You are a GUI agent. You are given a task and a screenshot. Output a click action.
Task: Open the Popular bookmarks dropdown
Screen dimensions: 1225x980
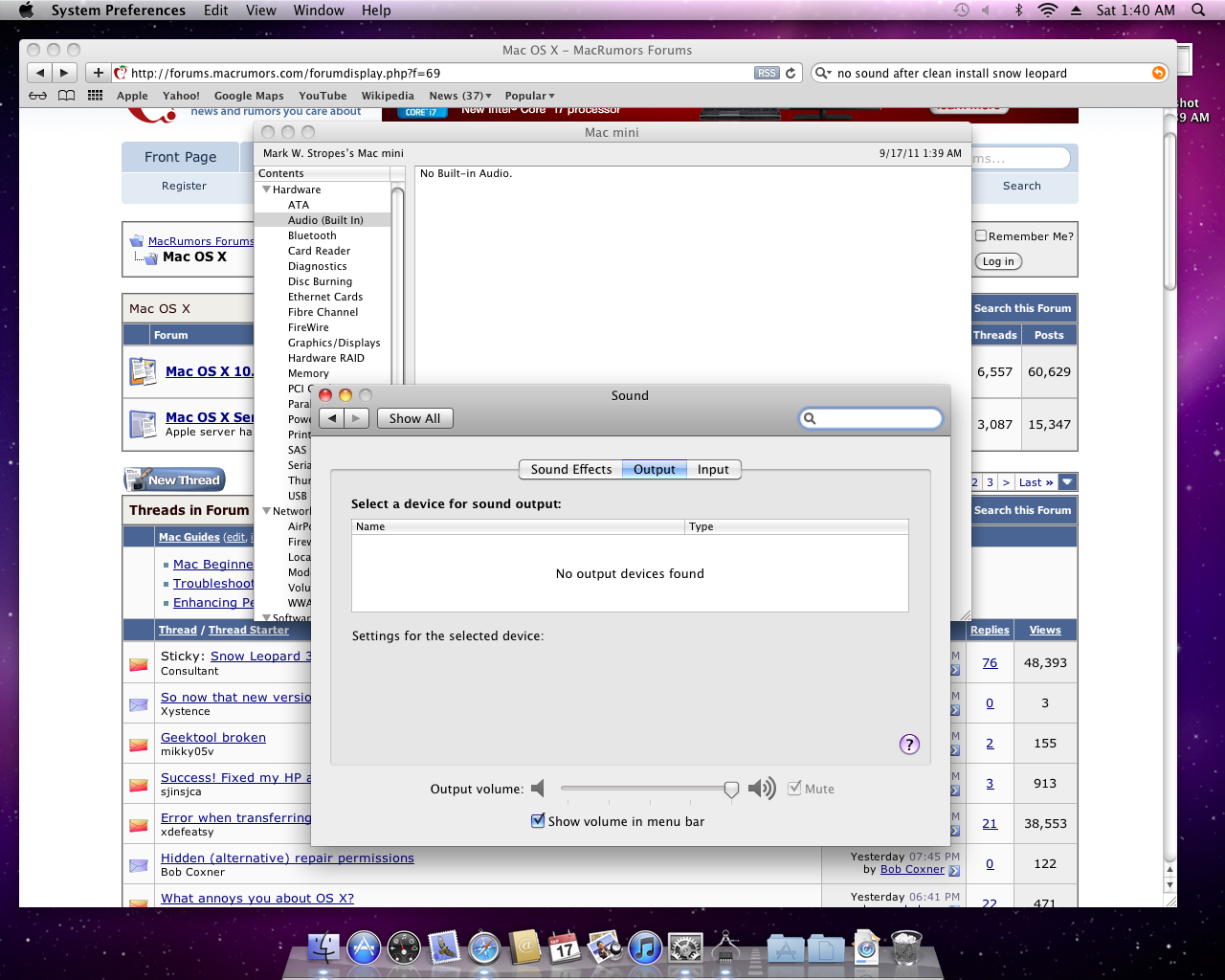click(530, 96)
